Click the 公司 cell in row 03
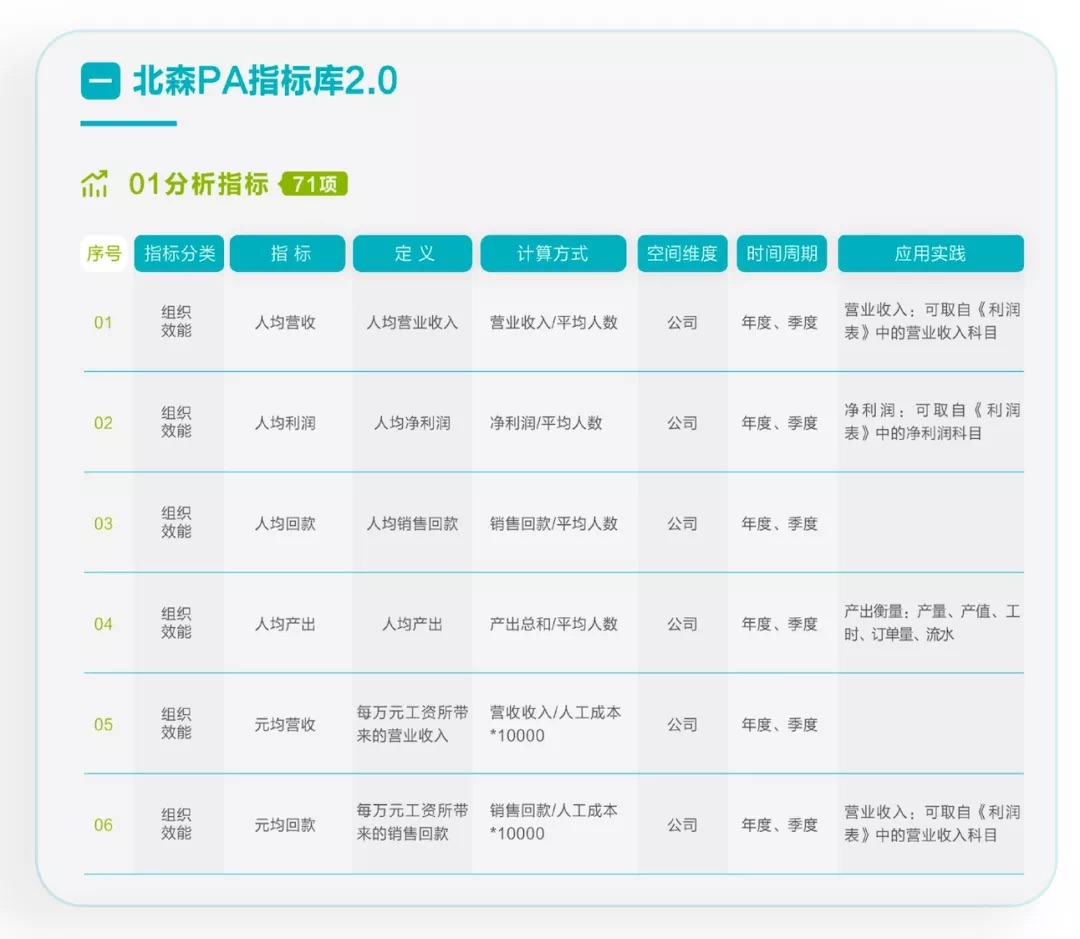 coord(682,523)
